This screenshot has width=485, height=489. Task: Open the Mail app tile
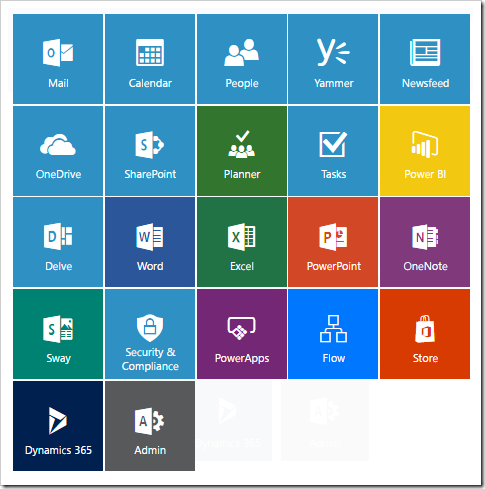click(58, 59)
